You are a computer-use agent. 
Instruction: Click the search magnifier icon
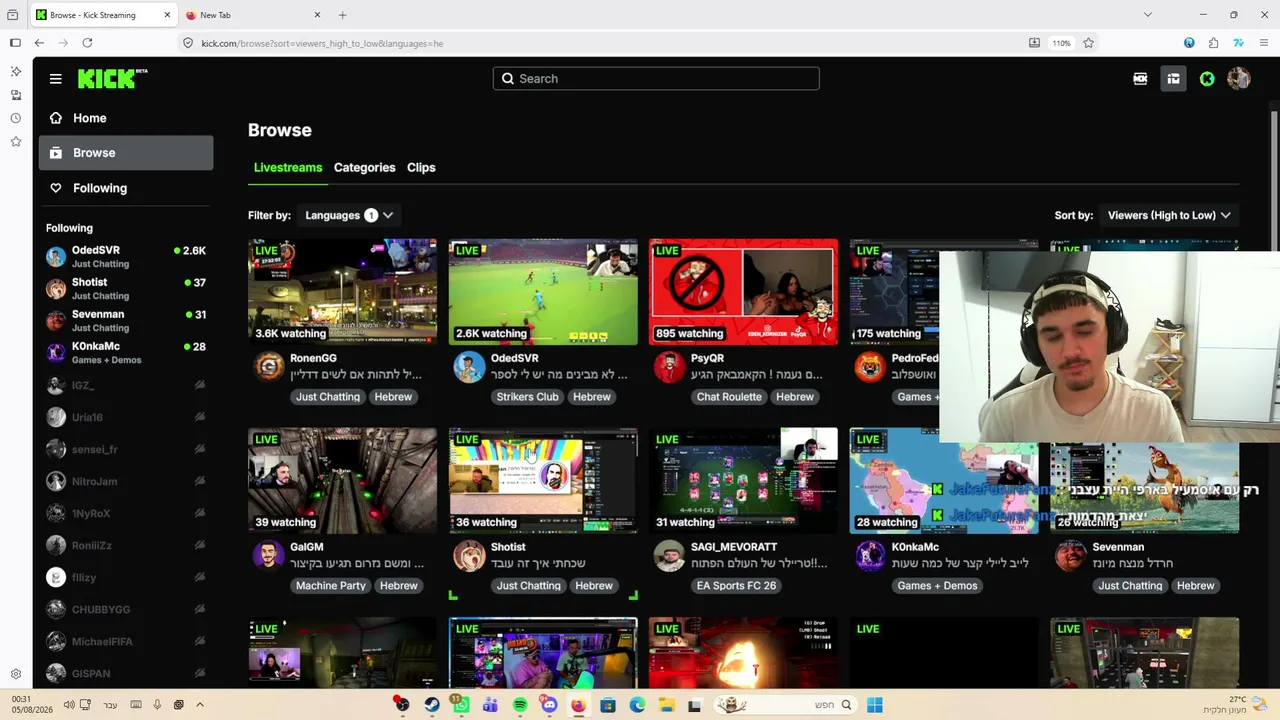508,79
